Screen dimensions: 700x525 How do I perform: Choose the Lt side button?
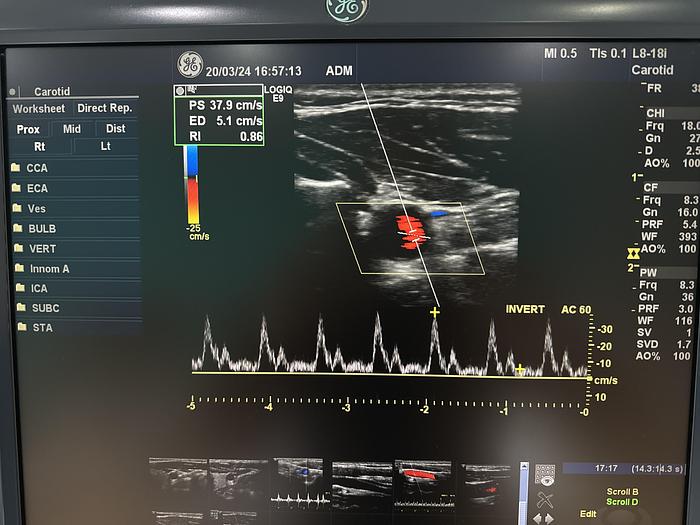[x=106, y=146]
